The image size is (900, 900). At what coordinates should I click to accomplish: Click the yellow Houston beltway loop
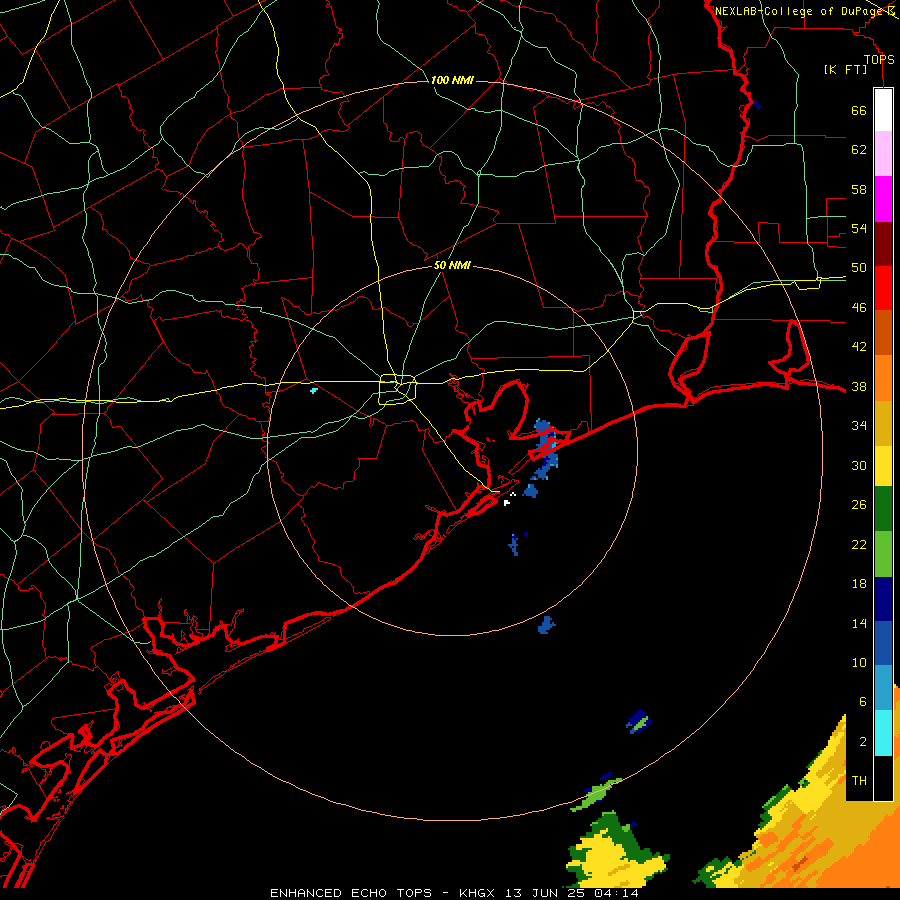[x=397, y=389]
